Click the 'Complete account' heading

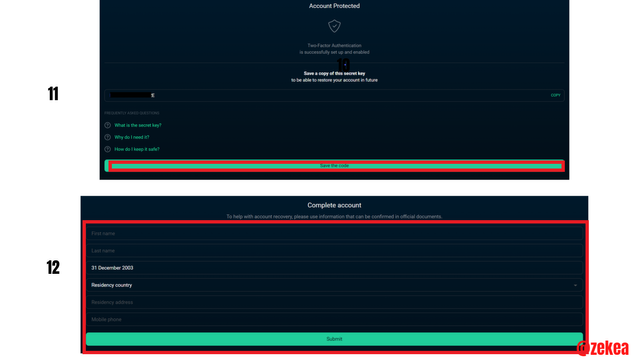[334, 205]
